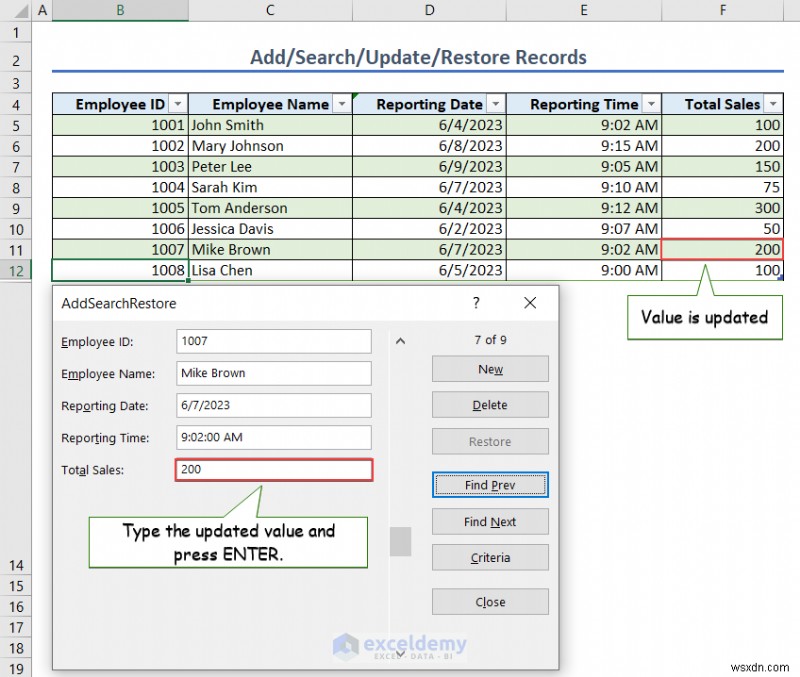
Task: Click cell containing Mary Johnson
Action: pos(270,146)
